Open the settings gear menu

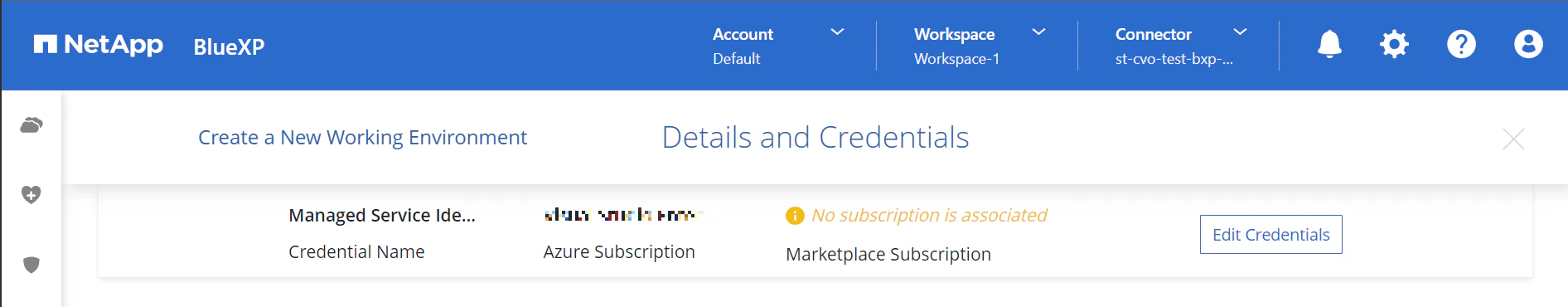click(x=1394, y=44)
